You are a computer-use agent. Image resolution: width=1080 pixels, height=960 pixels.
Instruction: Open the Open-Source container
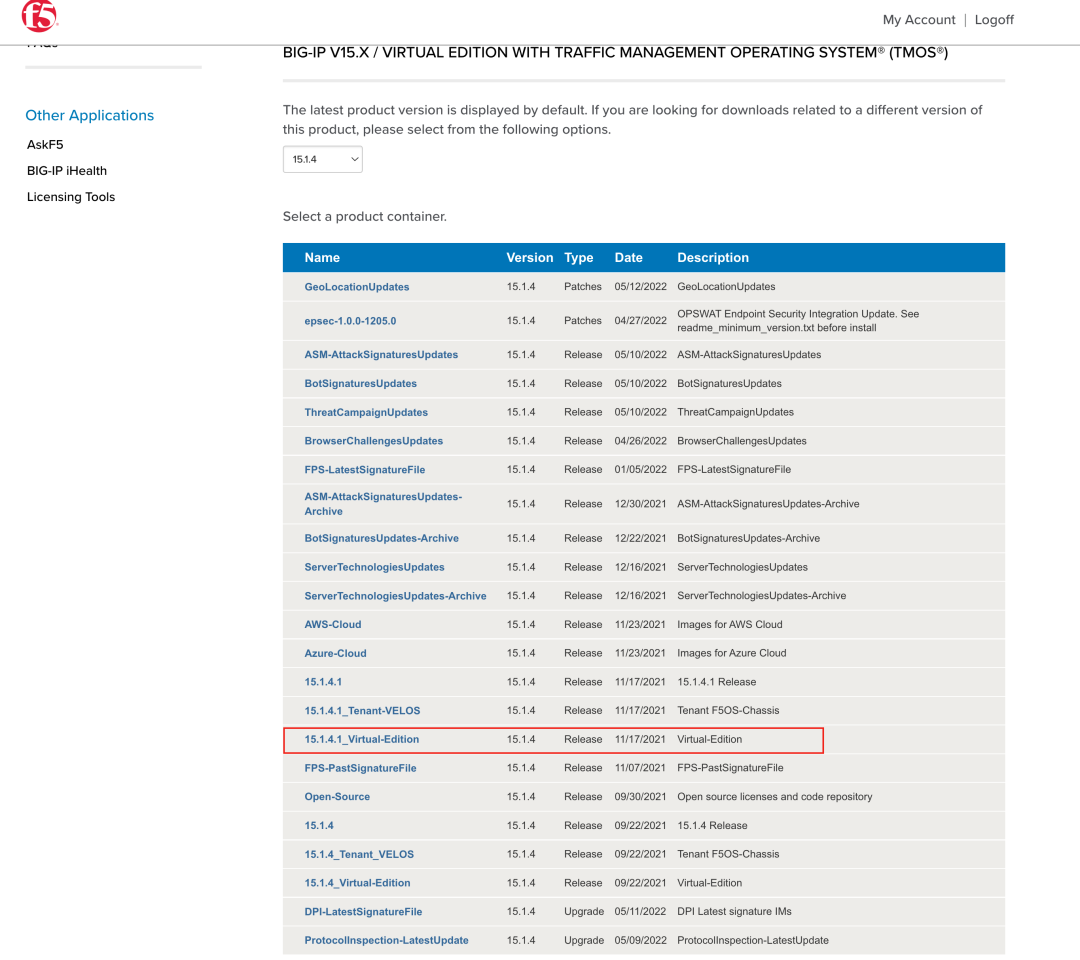[x=337, y=797]
